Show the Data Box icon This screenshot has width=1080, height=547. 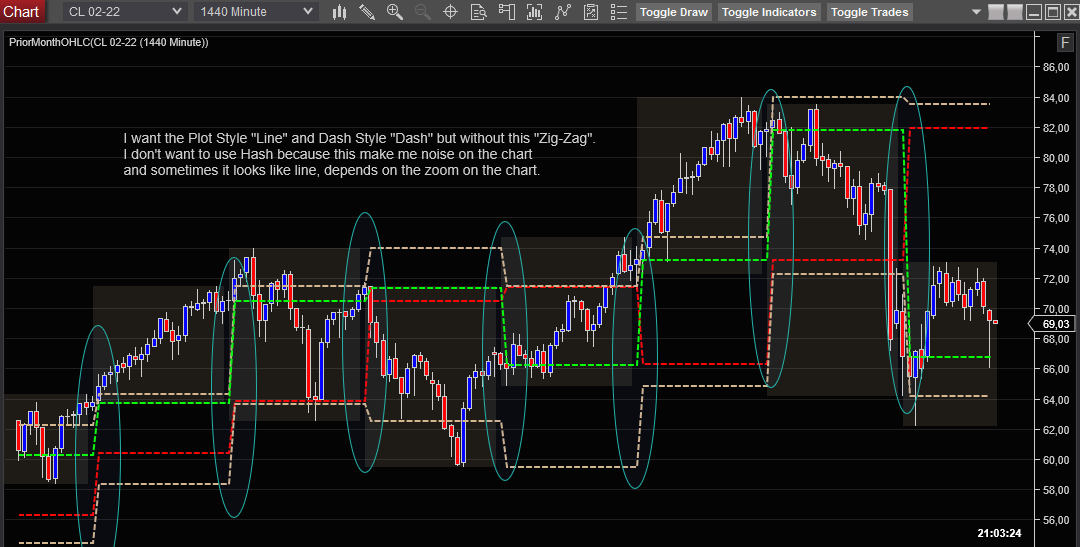point(479,12)
